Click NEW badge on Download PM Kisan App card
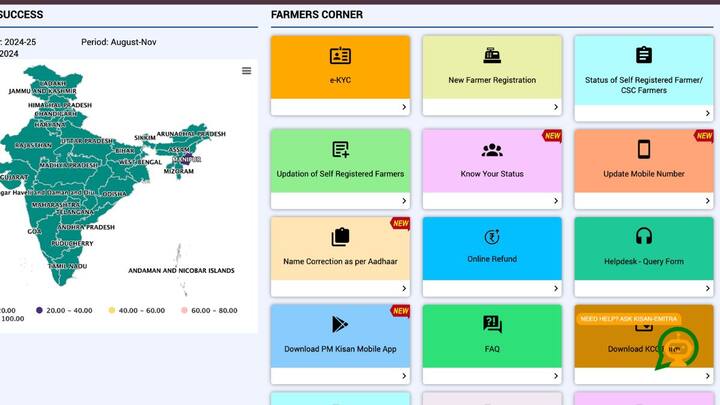 (400, 311)
